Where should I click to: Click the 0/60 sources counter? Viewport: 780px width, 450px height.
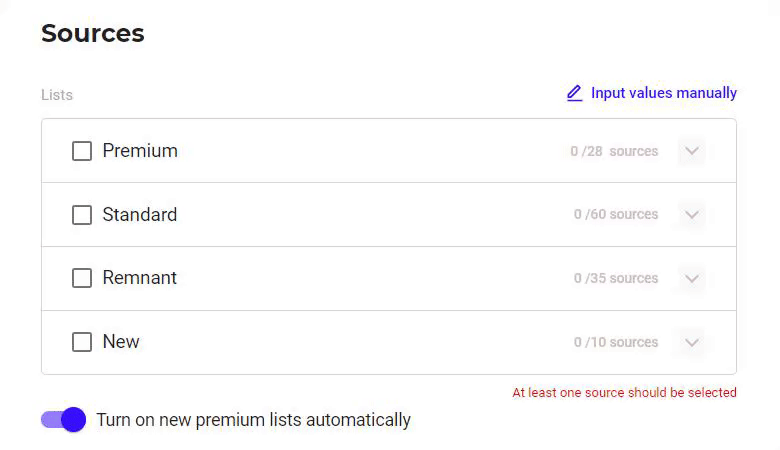(616, 214)
